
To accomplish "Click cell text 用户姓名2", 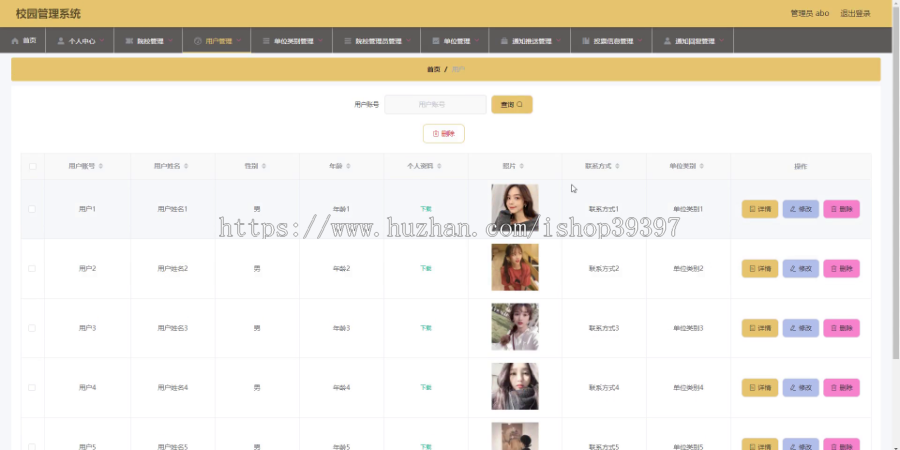I will click(173, 269).
